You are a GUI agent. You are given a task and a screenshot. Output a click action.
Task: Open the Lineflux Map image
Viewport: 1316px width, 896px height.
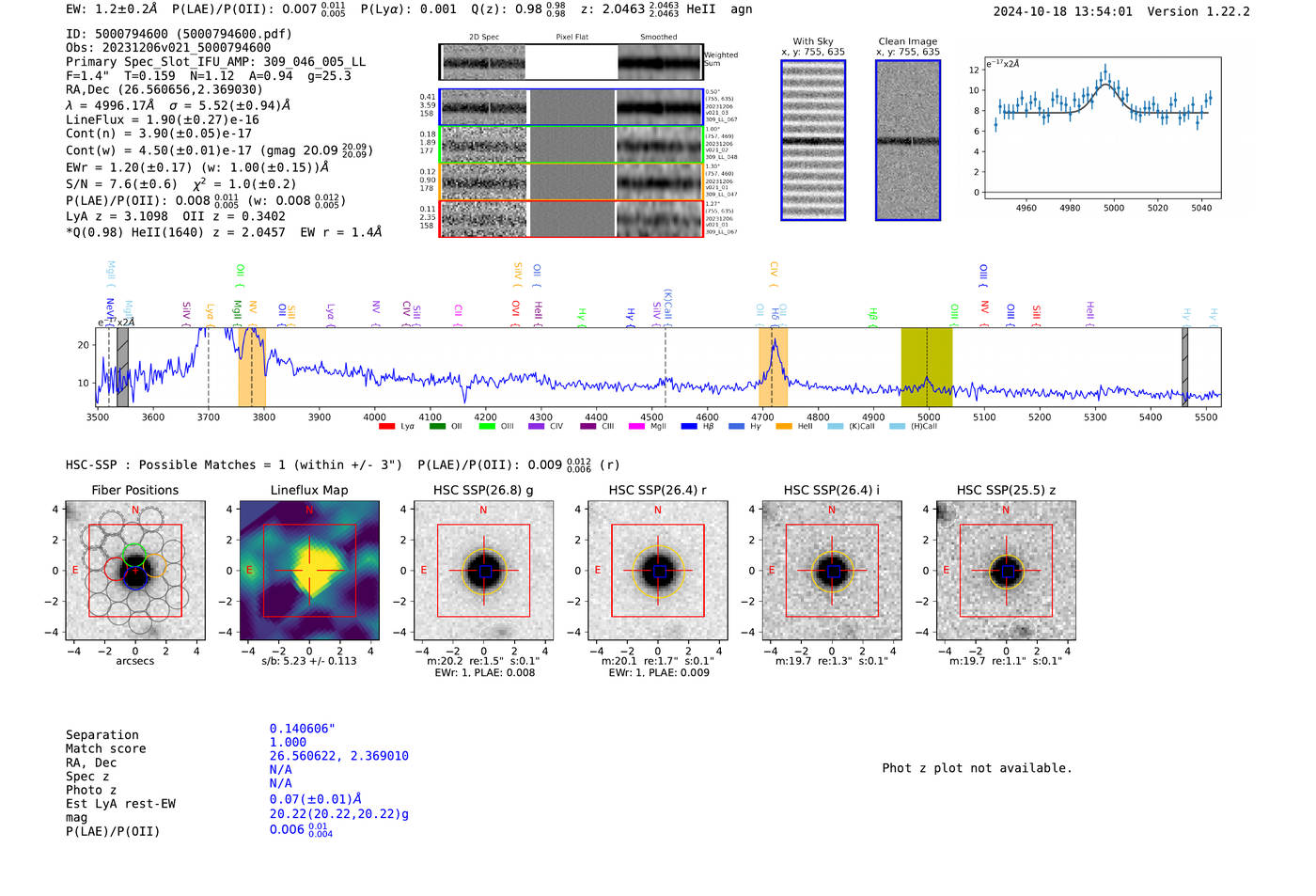click(x=309, y=571)
